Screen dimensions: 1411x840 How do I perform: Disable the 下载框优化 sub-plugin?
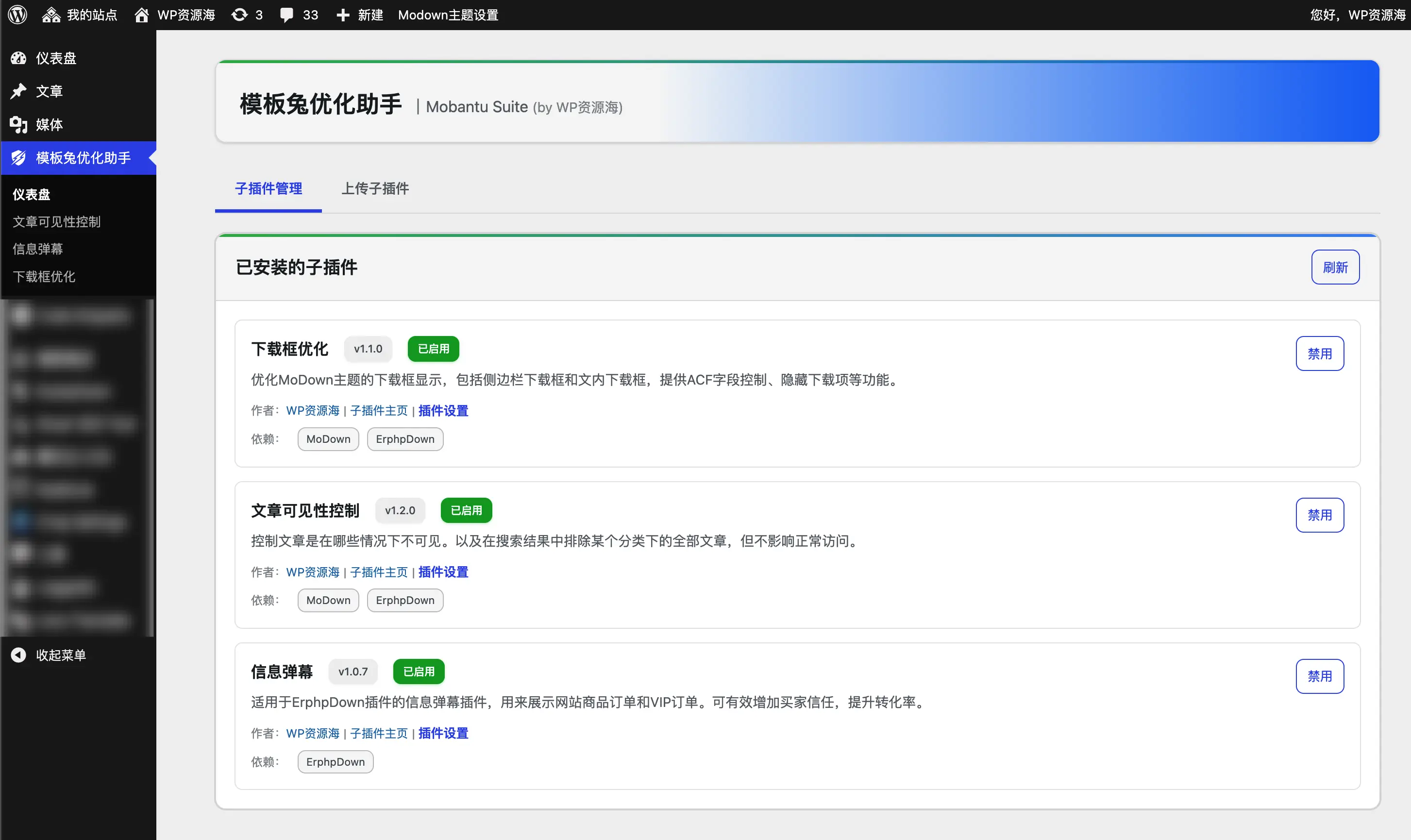click(x=1320, y=353)
